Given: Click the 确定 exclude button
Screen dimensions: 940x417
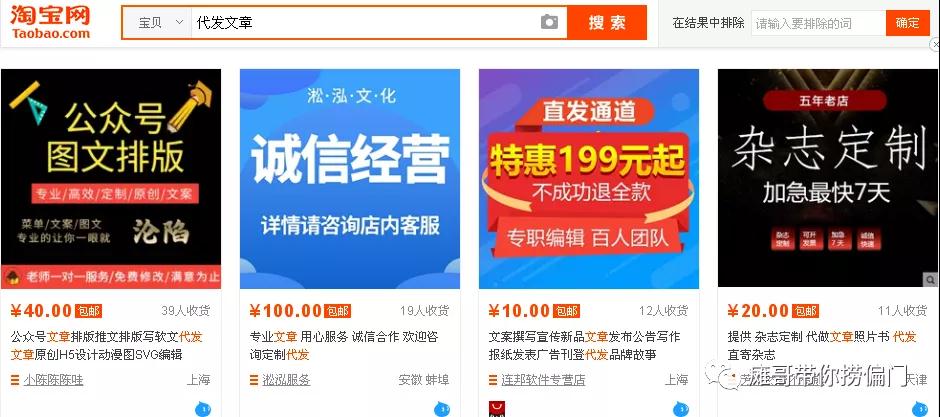Looking at the screenshot, I should (908, 23).
